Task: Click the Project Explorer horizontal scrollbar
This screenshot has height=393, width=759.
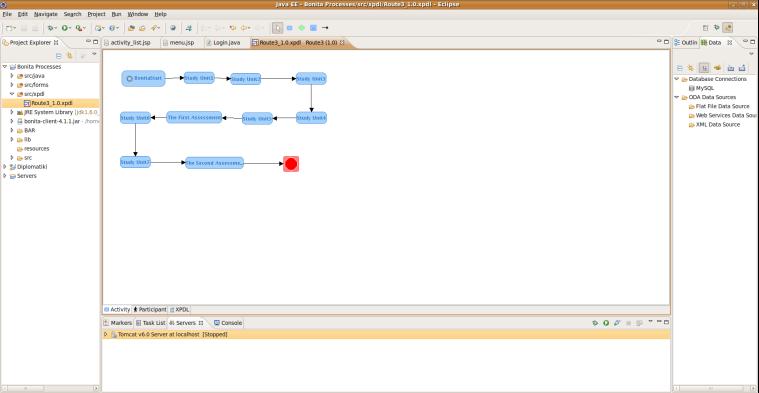Action: pyautogui.click(x=50, y=388)
